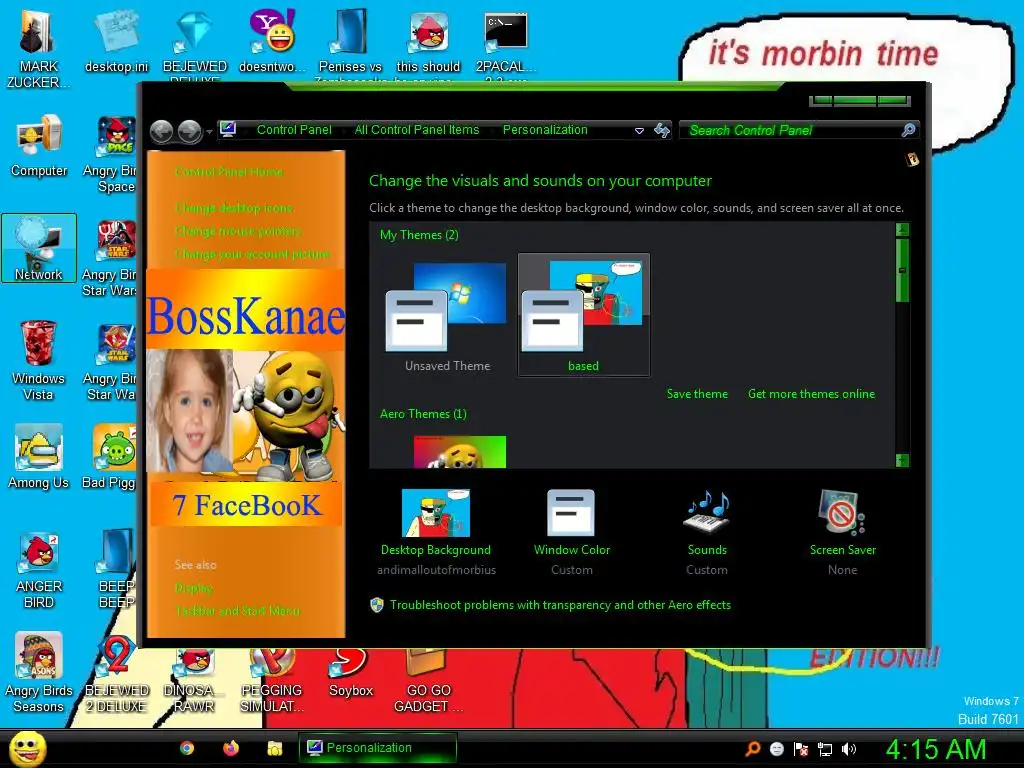The width and height of the screenshot is (1024, 768).
Task: Select the MARK ZUCKER desktop icon
Action: click(x=39, y=50)
